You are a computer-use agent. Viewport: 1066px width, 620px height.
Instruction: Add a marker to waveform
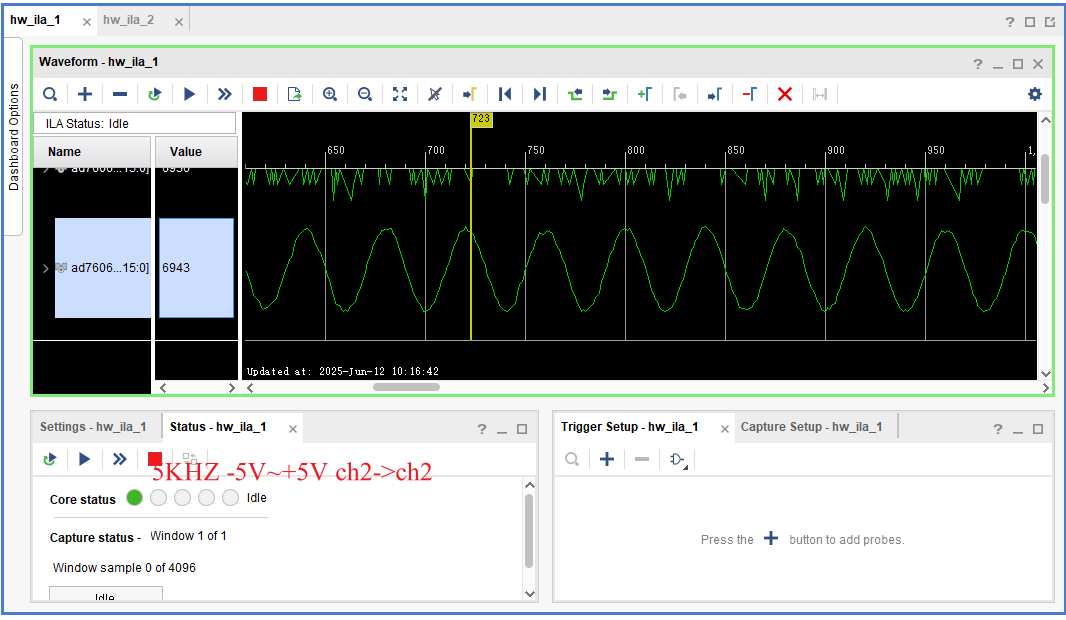click(645, 94)
